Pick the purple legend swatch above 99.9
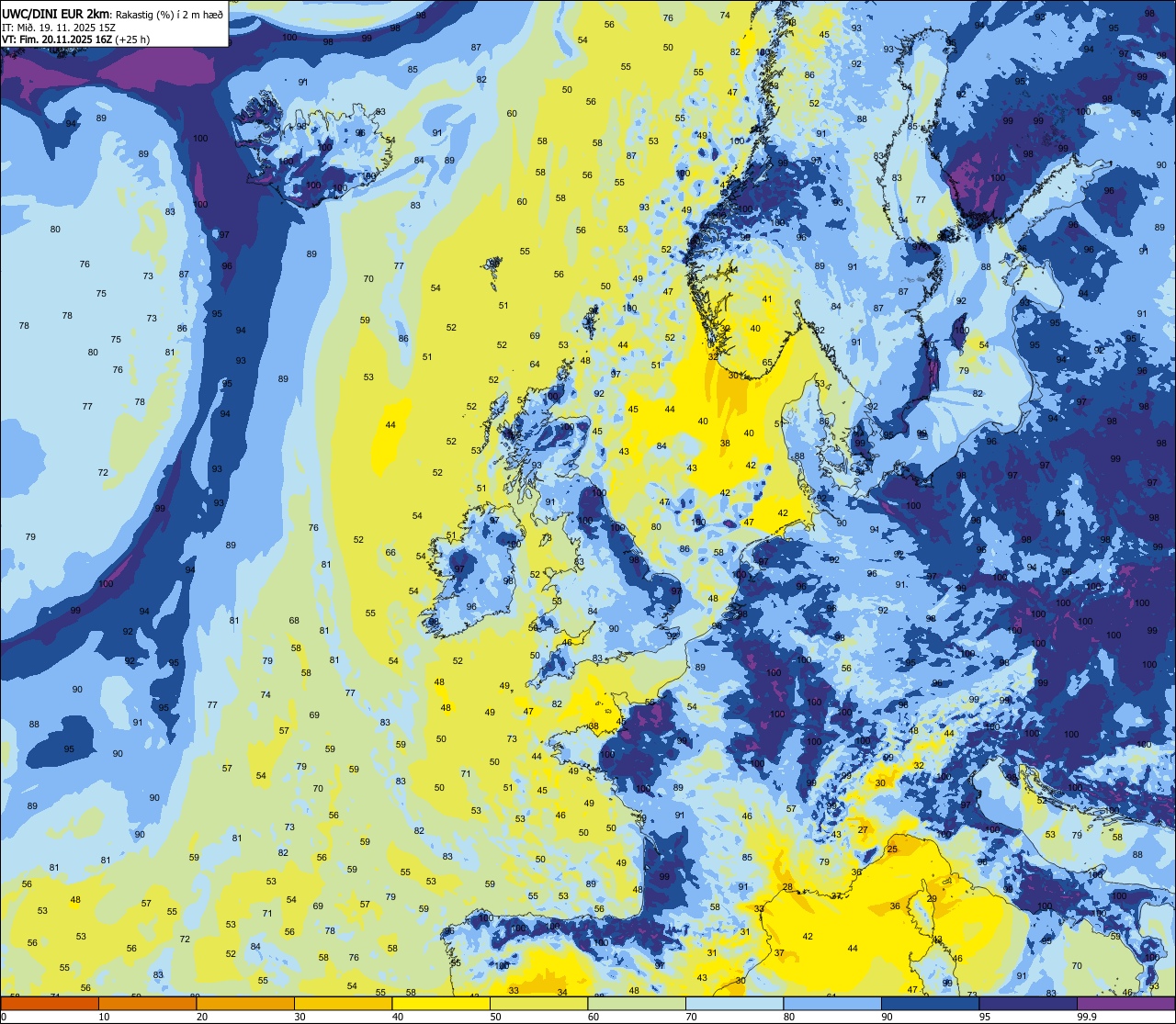The image size is (1176, 1024). [x=1127, y=1004]
